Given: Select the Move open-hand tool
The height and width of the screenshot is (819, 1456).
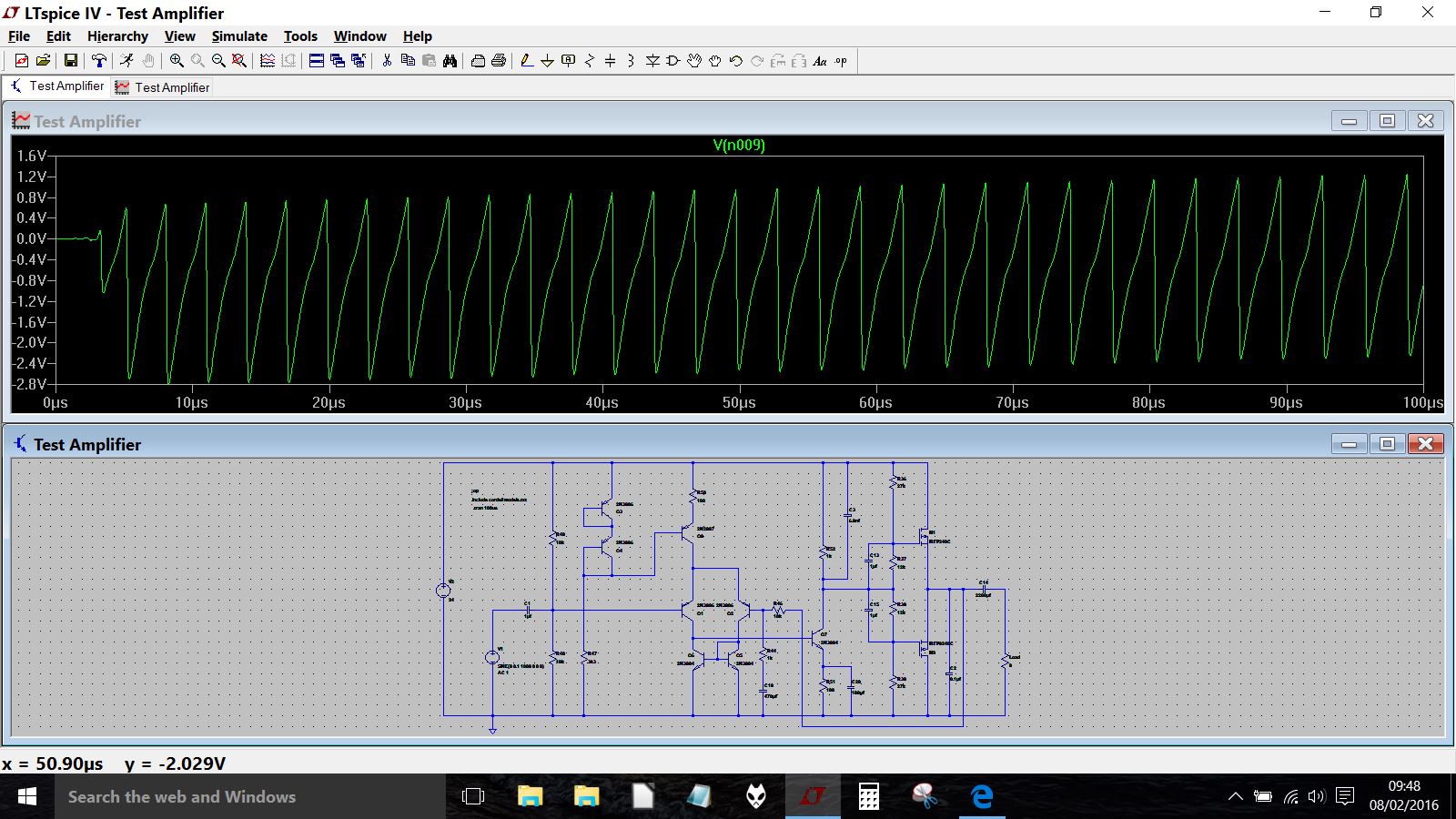Looking at the screenshot, I should [694, 61].
